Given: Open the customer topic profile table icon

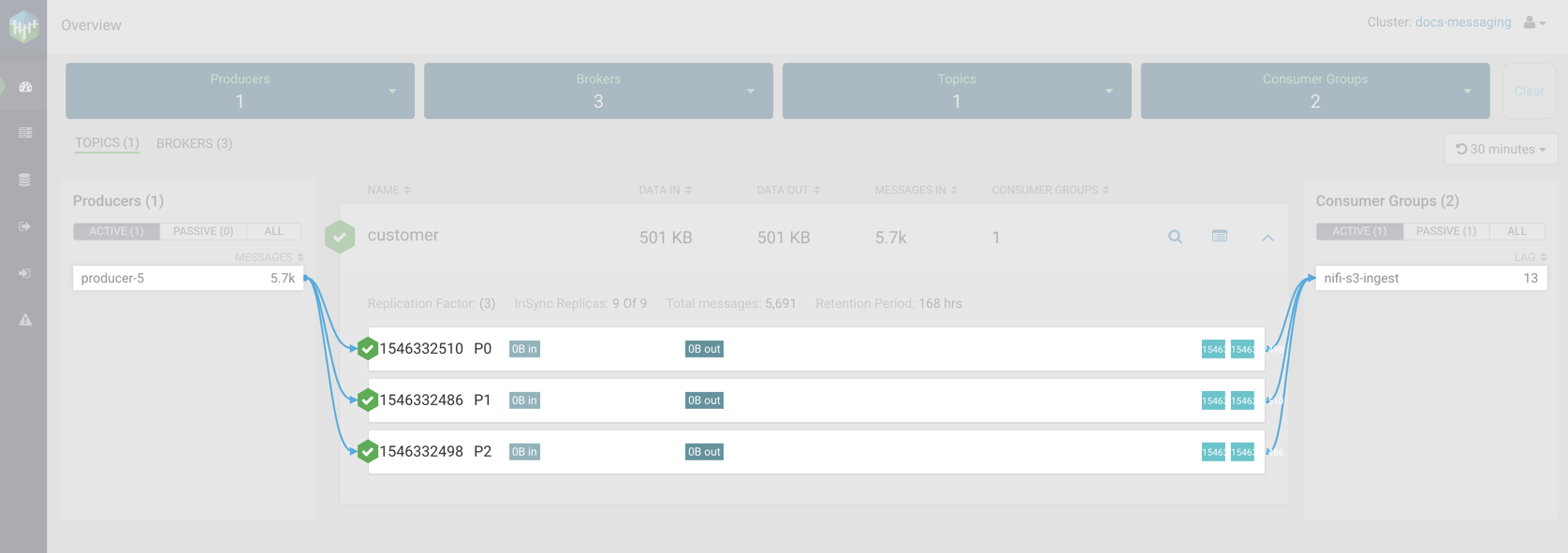Looking at the screenshot, I should (1219, 237).
